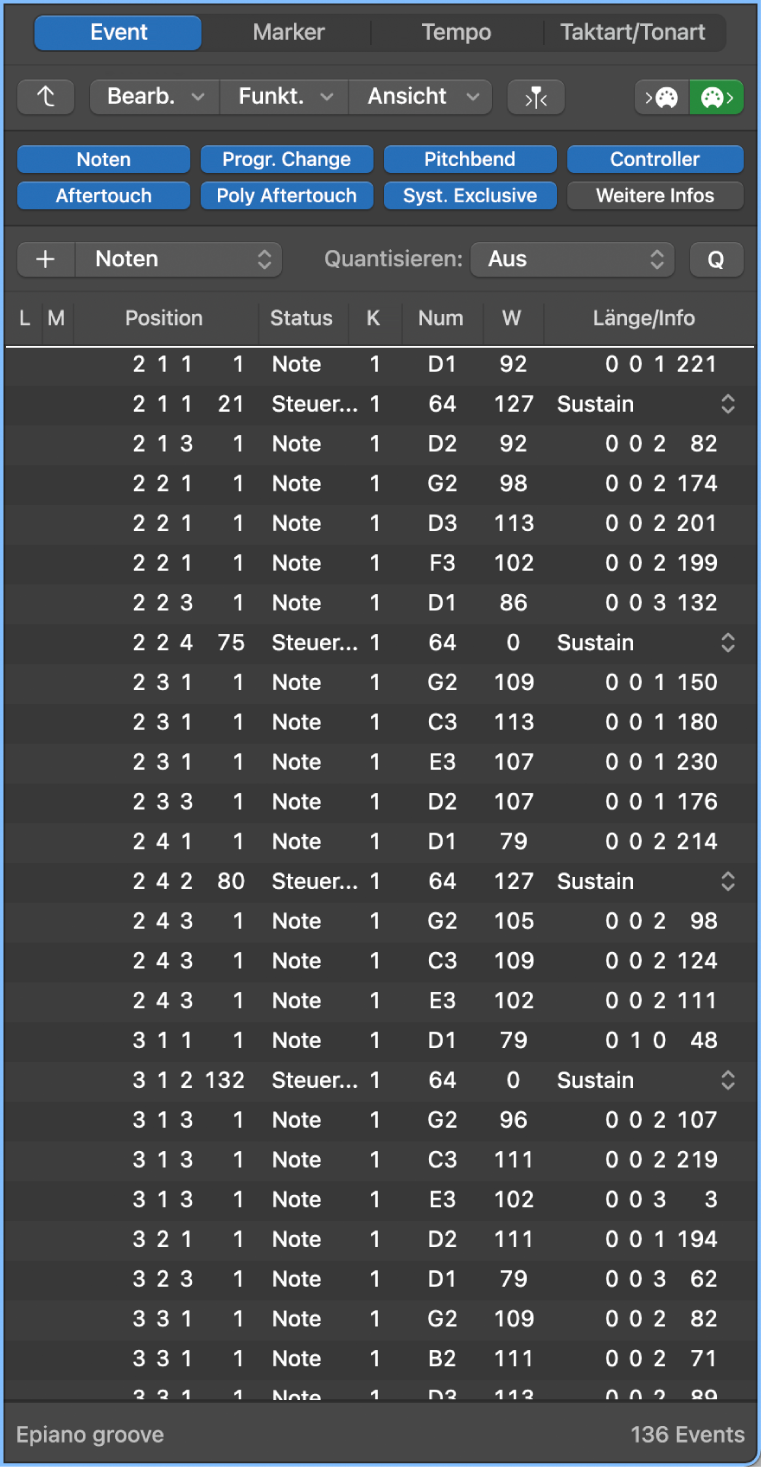Image resolution: width=761 pixels, height=1468 pixels.
Task: Click the Catch Playhead button
Action: coord(536,97)
